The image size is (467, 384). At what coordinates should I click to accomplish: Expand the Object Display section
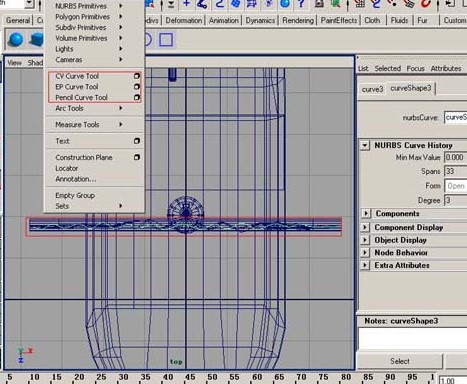click(365, 240)
